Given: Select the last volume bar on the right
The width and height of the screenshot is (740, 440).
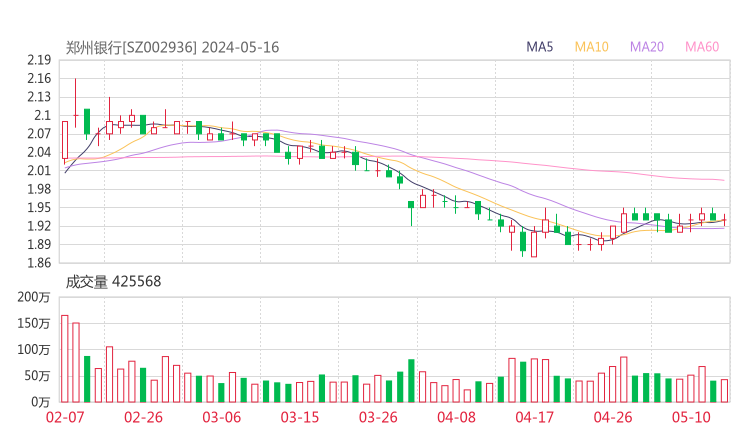Looking at the screenshot, I should click(724, 391).
